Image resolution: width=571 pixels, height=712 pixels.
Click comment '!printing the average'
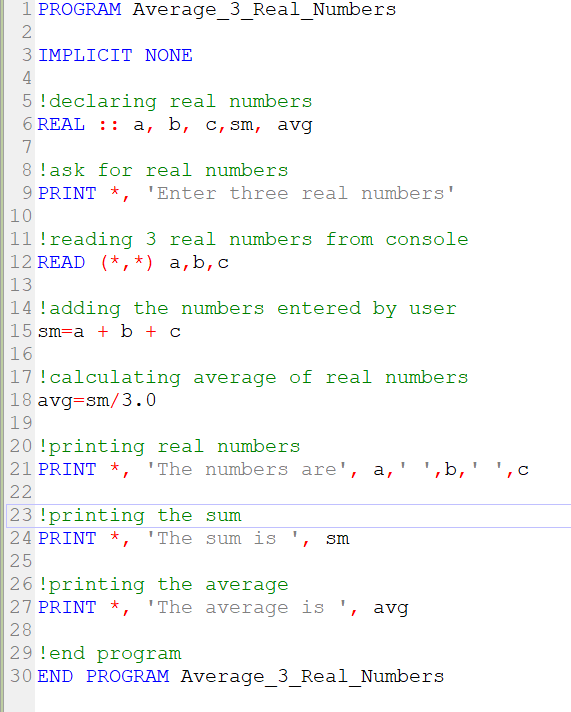point(164,585)
